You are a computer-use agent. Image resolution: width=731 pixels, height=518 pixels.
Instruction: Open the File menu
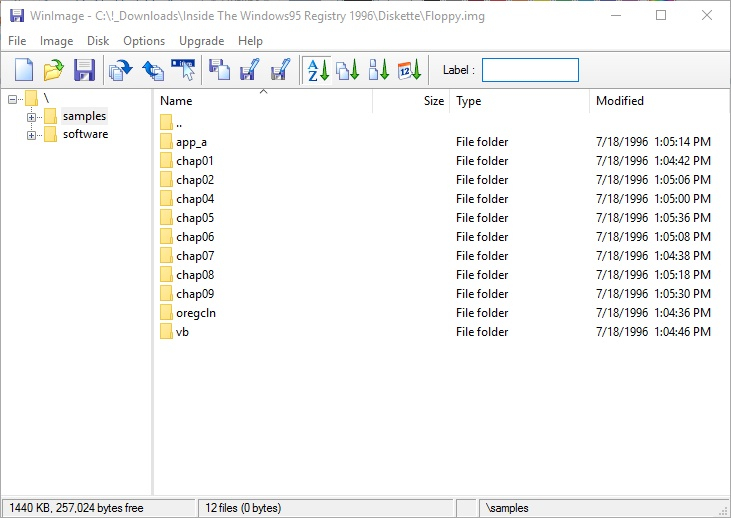17,41
